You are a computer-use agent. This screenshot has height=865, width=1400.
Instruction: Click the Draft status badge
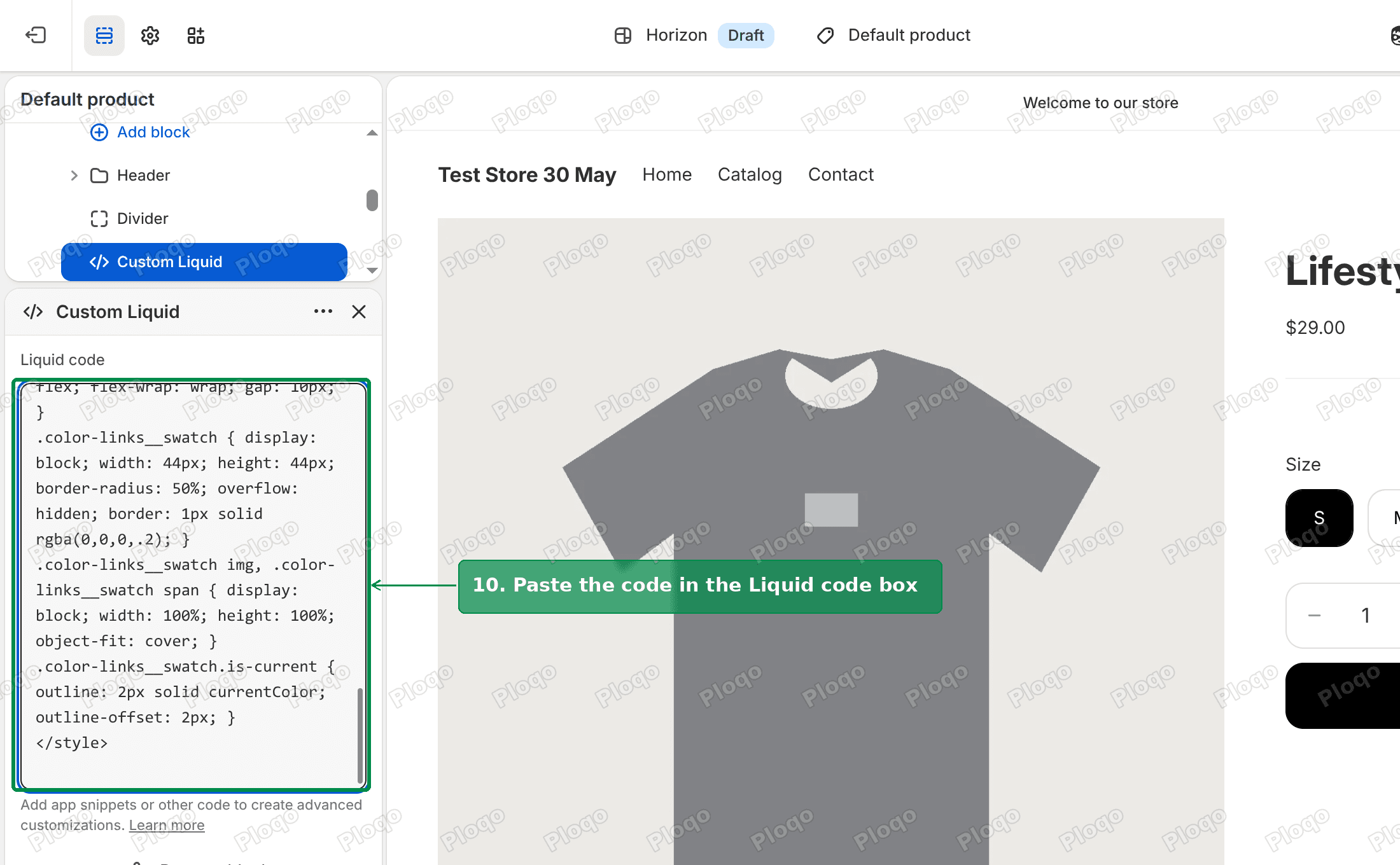click(x=746, y=36)
